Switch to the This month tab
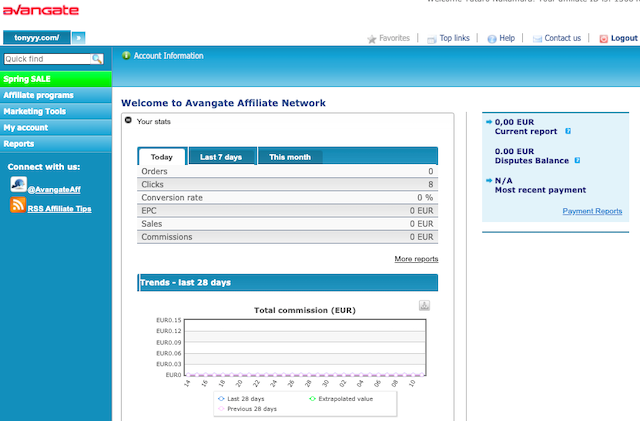Image resolution: width=640 pixels, height=421 pixels. 290,157
